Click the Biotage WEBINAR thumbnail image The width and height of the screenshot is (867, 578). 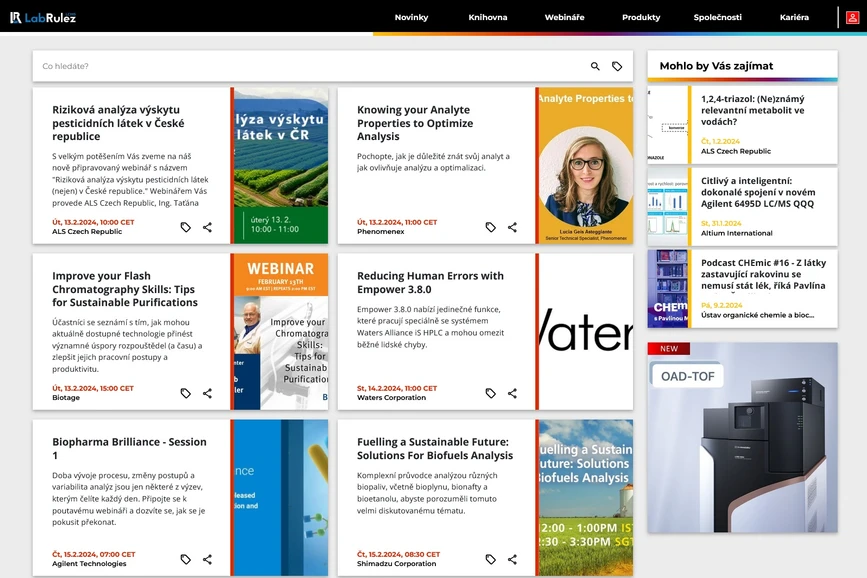(281, 331)
